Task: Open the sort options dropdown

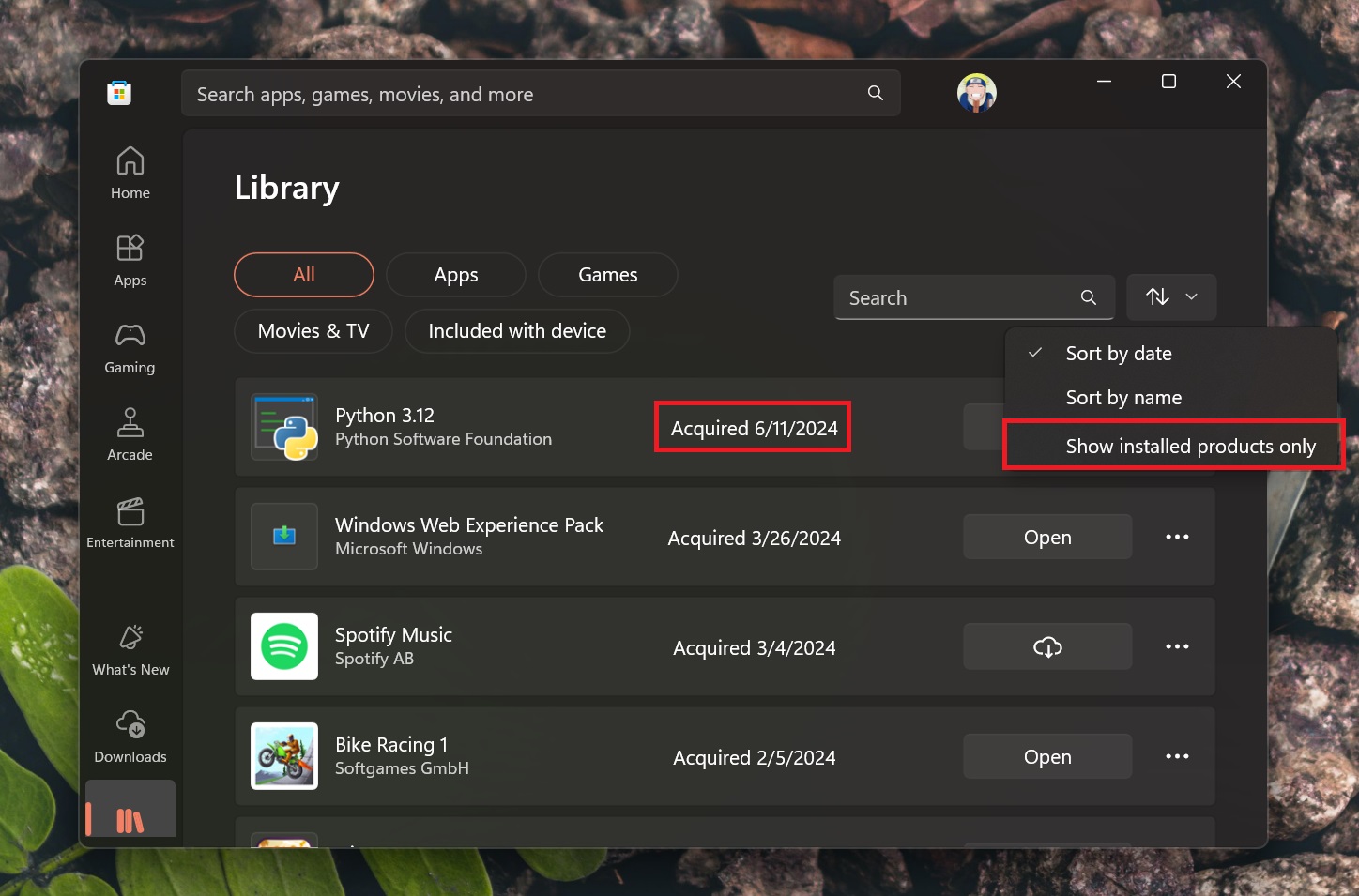Action: [x=1171, y=296]
